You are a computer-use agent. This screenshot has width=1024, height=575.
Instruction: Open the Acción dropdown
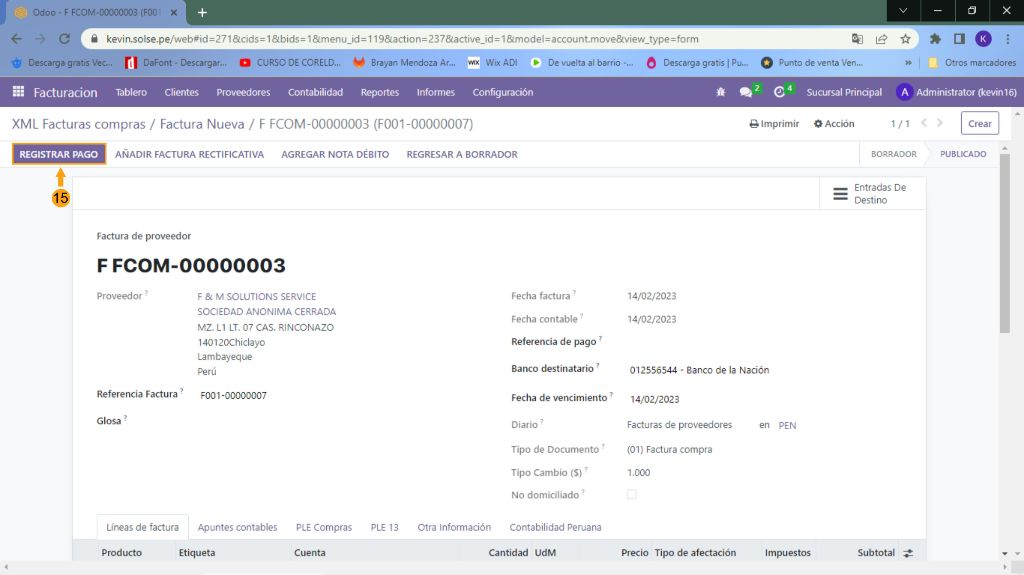click(x=834, y=124)
